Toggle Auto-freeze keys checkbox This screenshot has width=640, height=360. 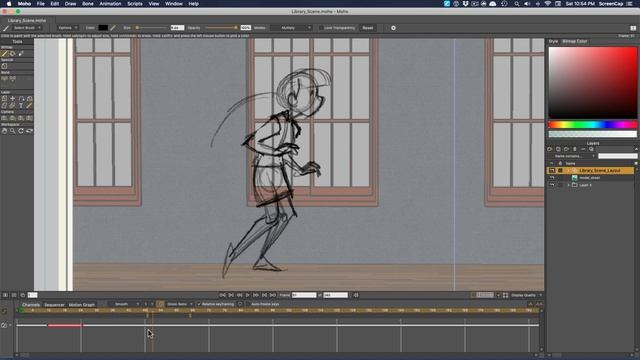pos(248,304)
